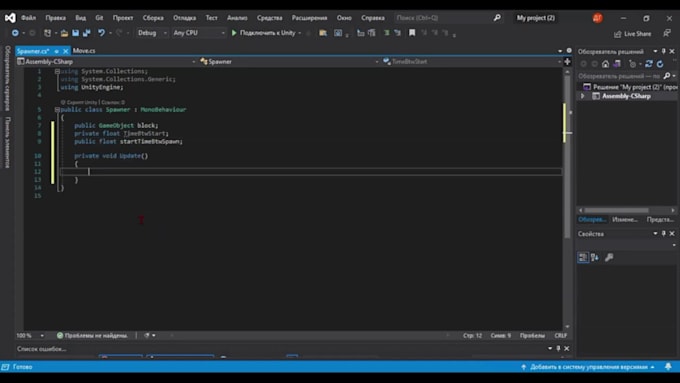Expand the dropdown arrow next to Подключить к Unity

300,33
